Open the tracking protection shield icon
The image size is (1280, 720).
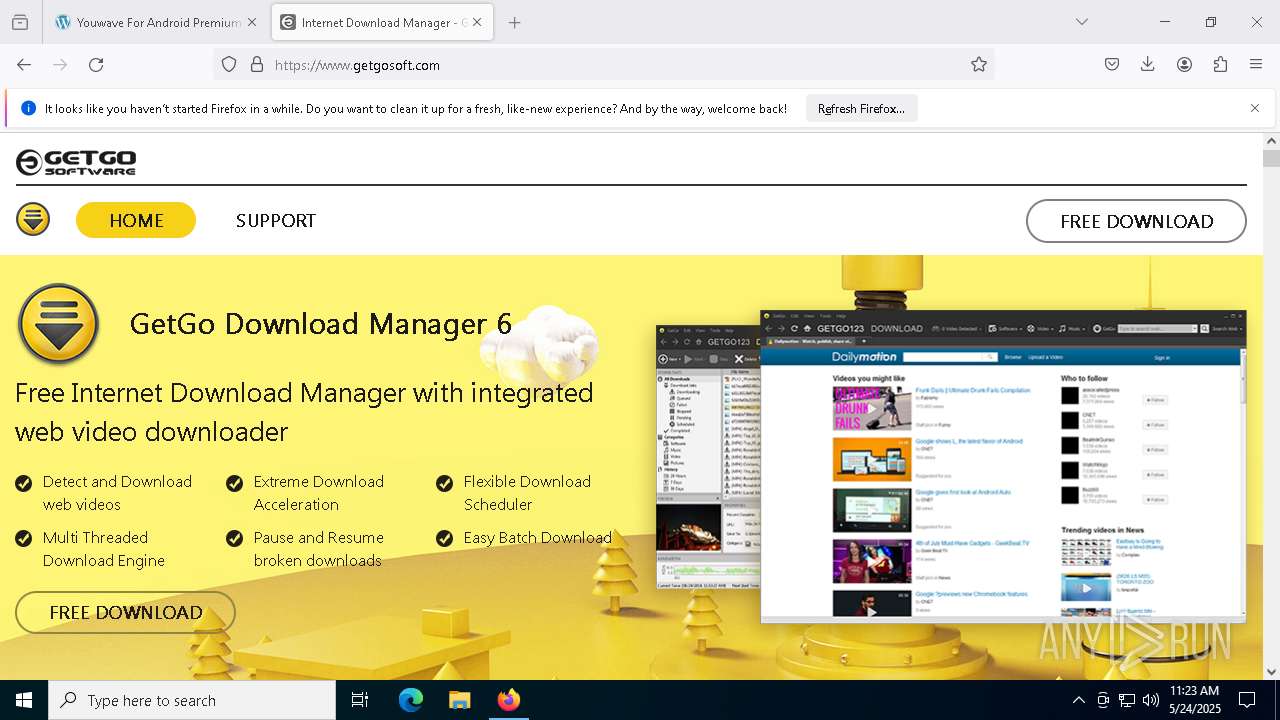[229, 64]
